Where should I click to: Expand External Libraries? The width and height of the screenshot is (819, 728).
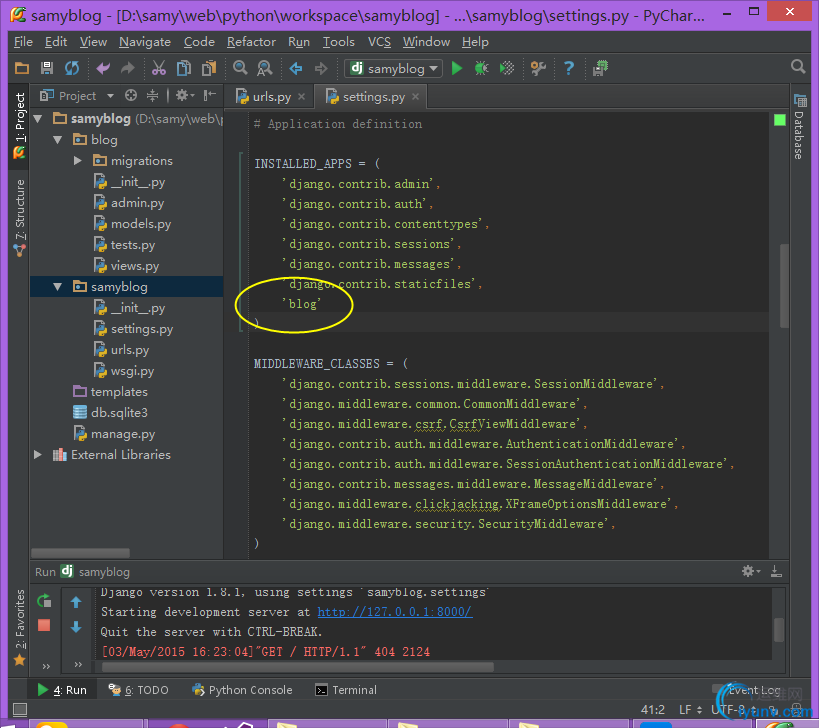point(38,454)
